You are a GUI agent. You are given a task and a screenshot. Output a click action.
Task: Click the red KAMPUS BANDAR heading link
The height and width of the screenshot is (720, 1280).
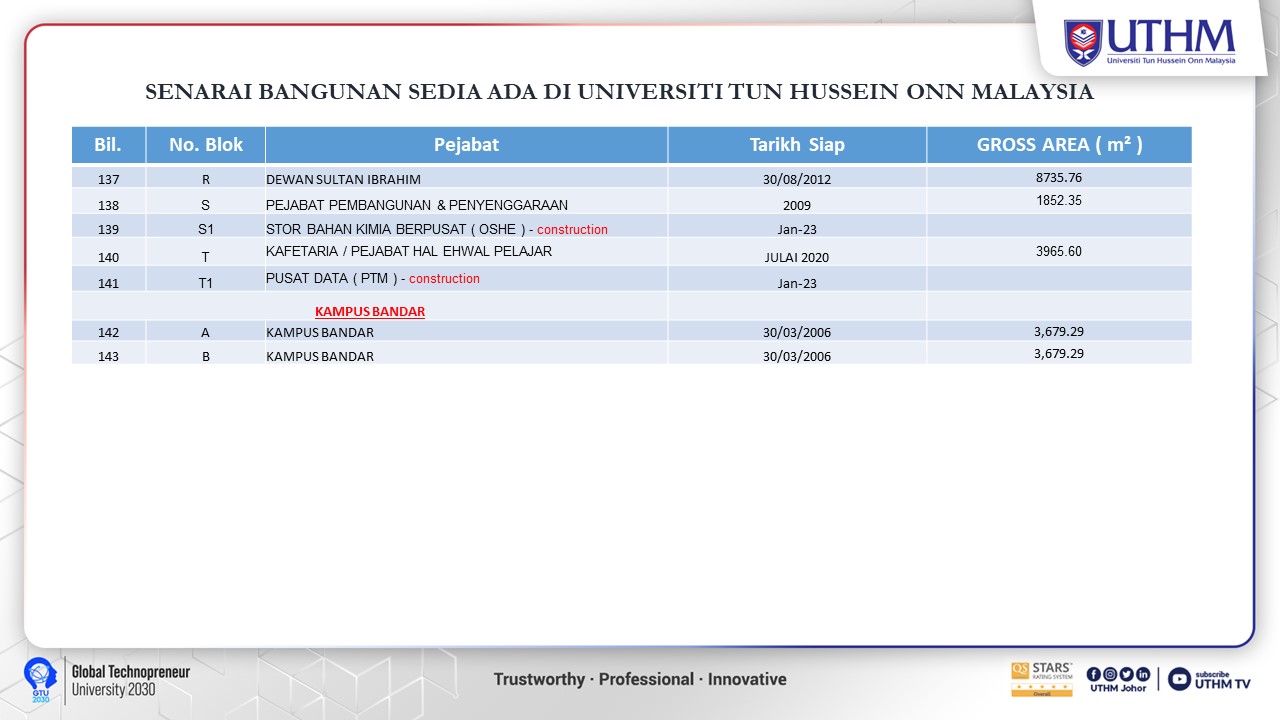tap(370, 311)
